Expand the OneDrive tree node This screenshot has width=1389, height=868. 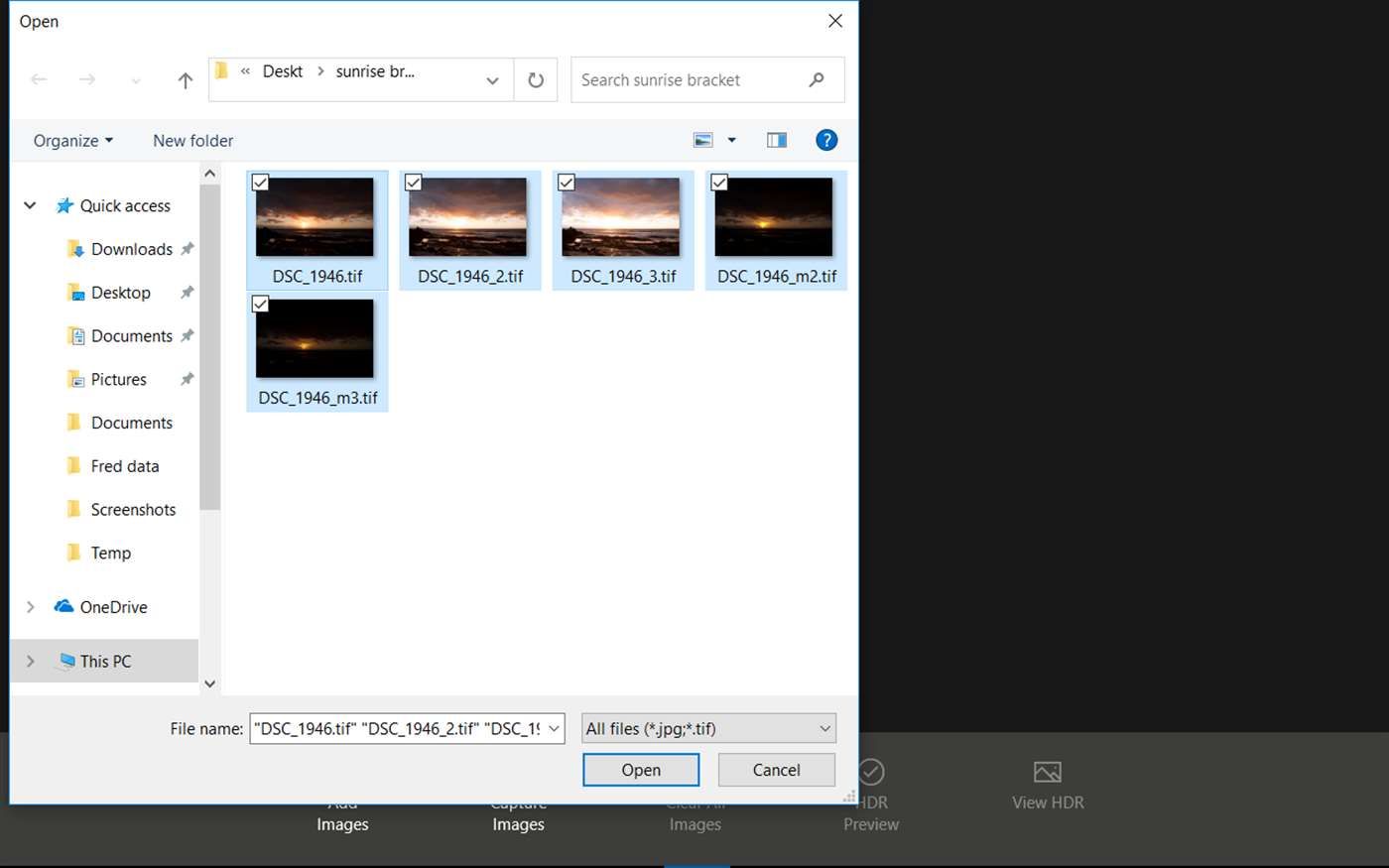pos(30,607)
